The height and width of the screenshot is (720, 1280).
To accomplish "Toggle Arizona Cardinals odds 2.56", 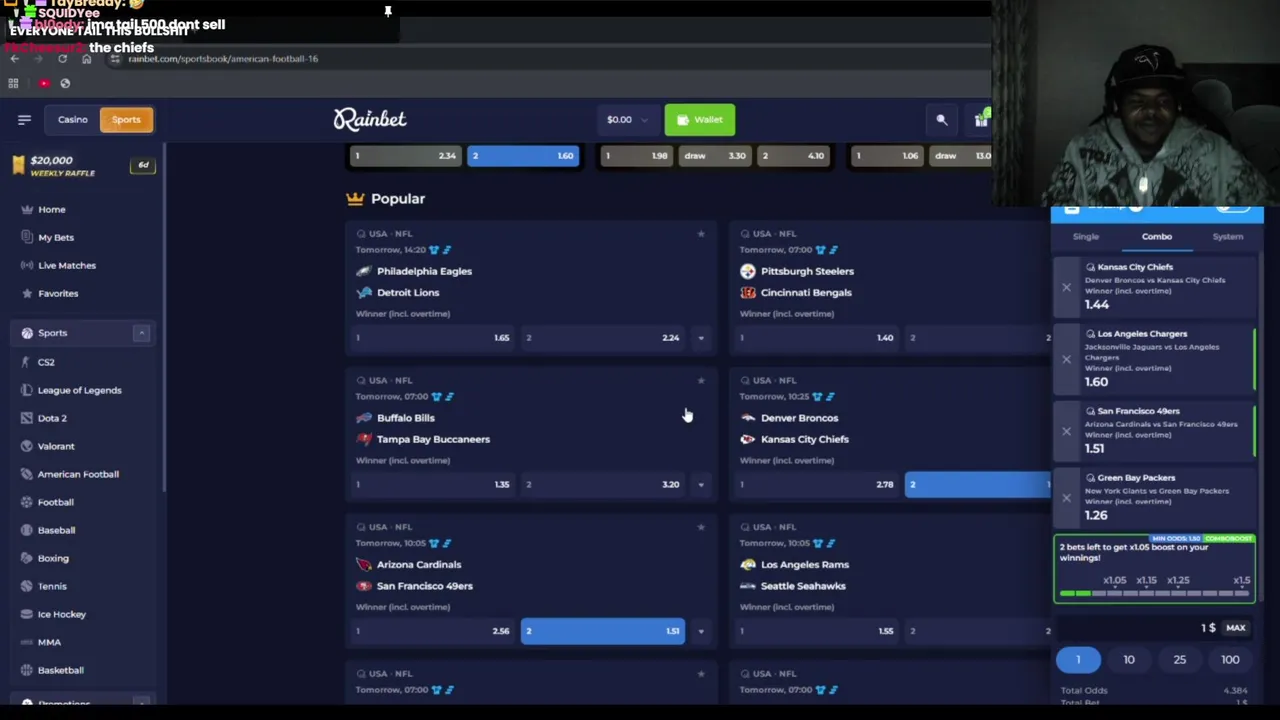I will 433,631.
